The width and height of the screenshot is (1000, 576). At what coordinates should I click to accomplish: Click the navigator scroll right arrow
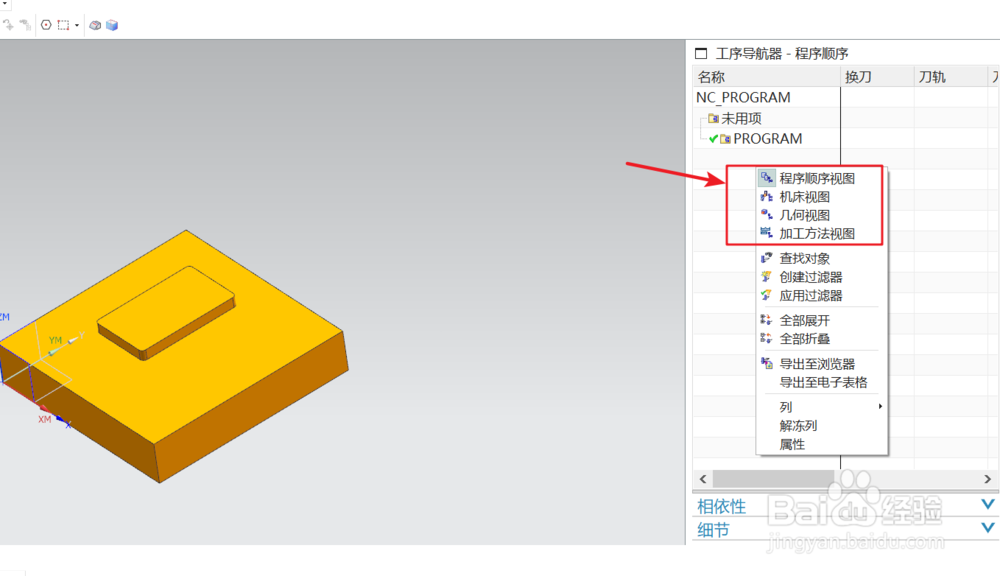coord(987,479)
